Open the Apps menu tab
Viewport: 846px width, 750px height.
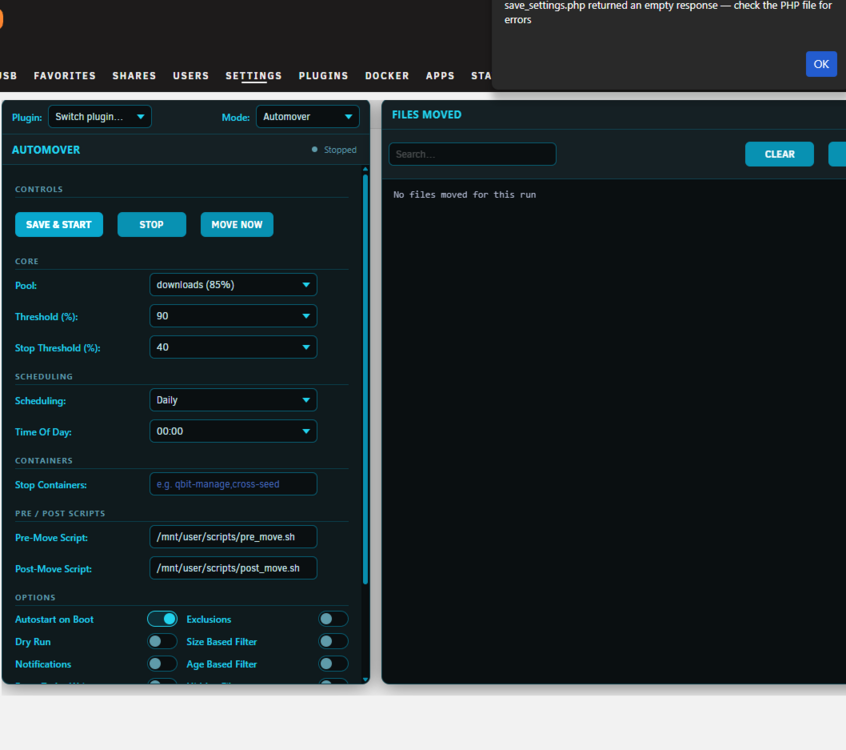pos(440,76)
